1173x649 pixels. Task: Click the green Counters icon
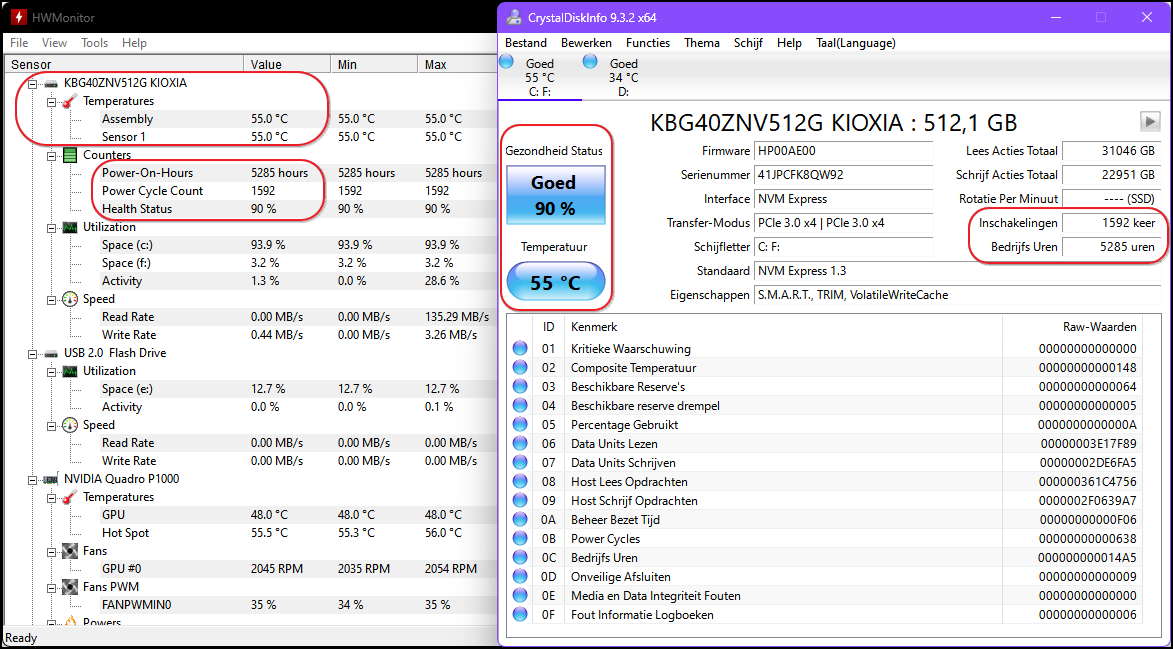pyautogui.click(x=70, y=155)
